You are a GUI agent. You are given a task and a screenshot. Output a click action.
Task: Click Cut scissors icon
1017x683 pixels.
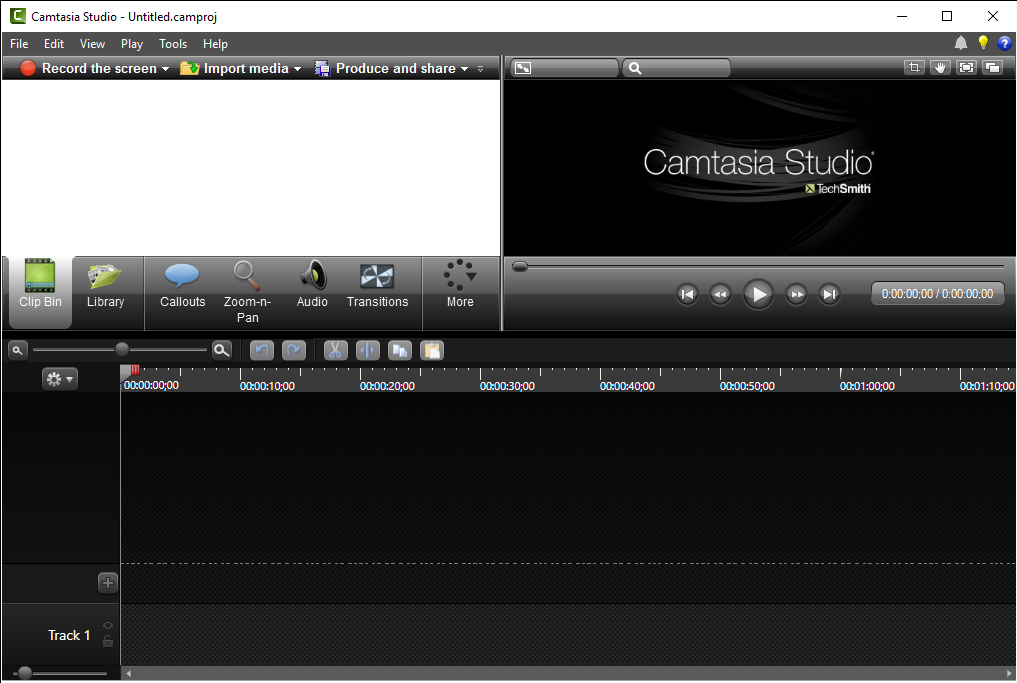click(335, 350)
